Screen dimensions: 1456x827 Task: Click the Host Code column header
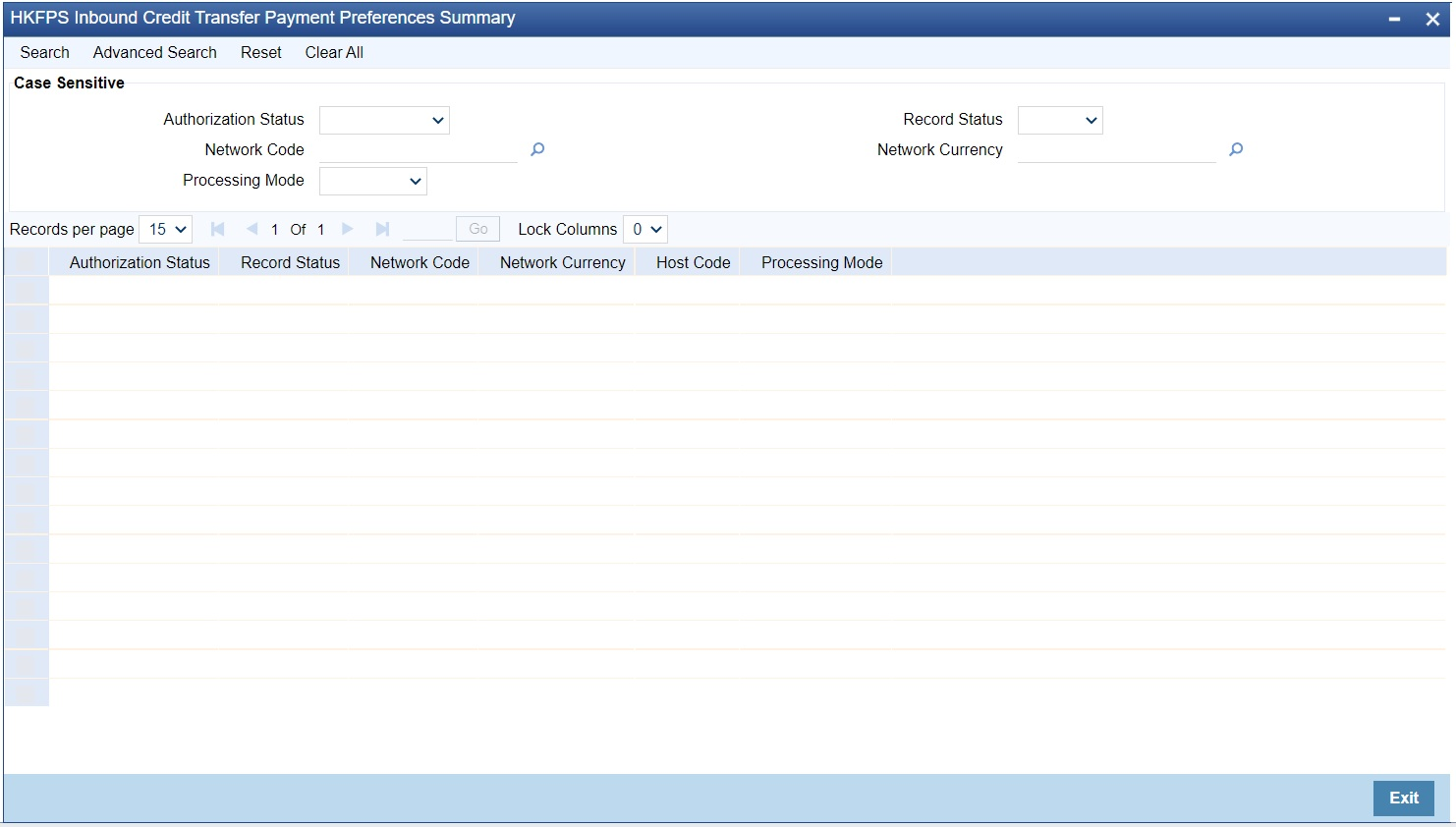[x=693, y=262]
